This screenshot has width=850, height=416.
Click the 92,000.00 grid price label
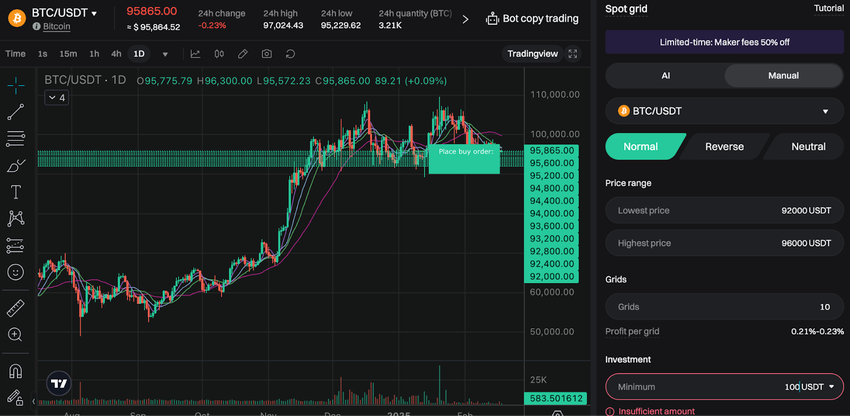coord(551,277)
